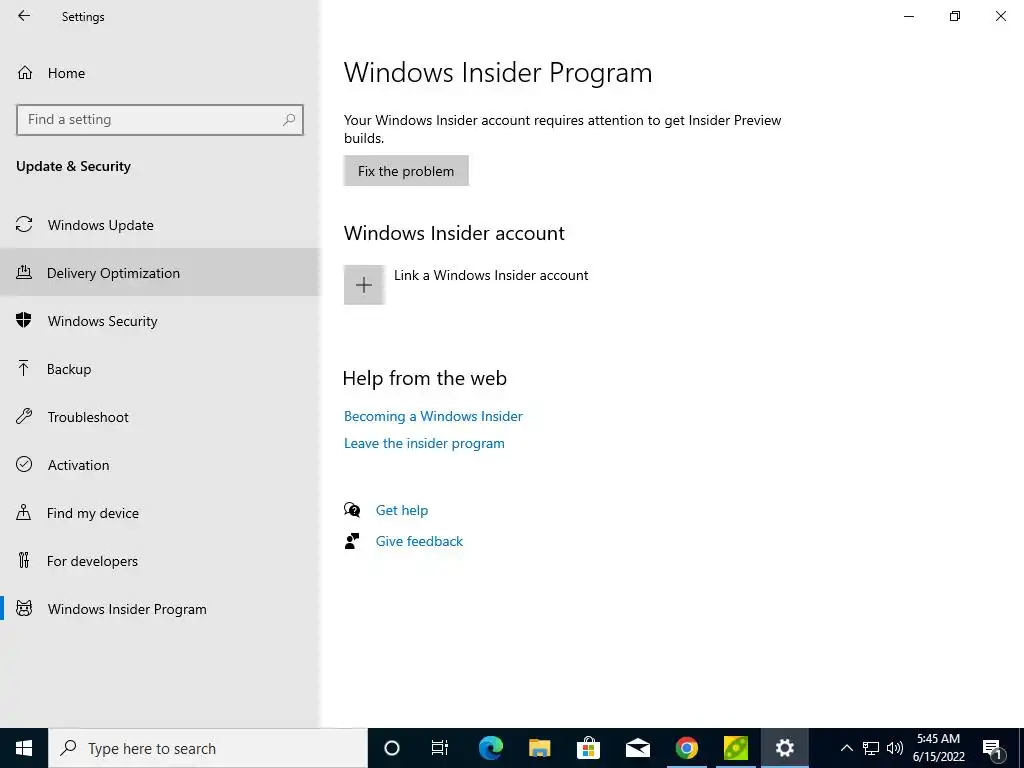Open the Leave the insider program link
1024x768 pixels.
tap(424, 443)
